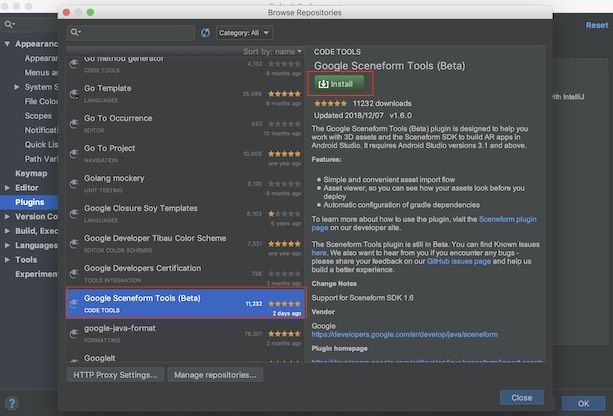Open the Sceneform plugin page link
The image size is (613, 416).
tap(507, 219)
